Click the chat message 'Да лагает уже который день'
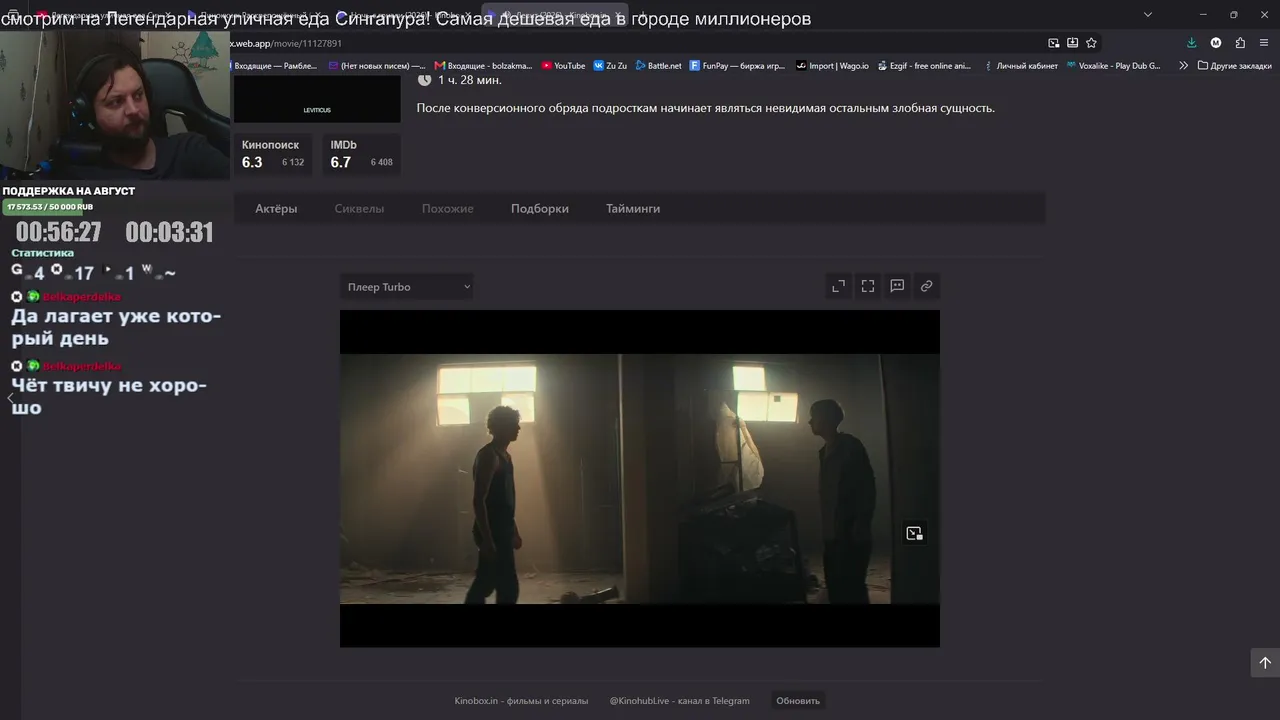This screenshot has width=1280, height=720. [x=116, y=327]
